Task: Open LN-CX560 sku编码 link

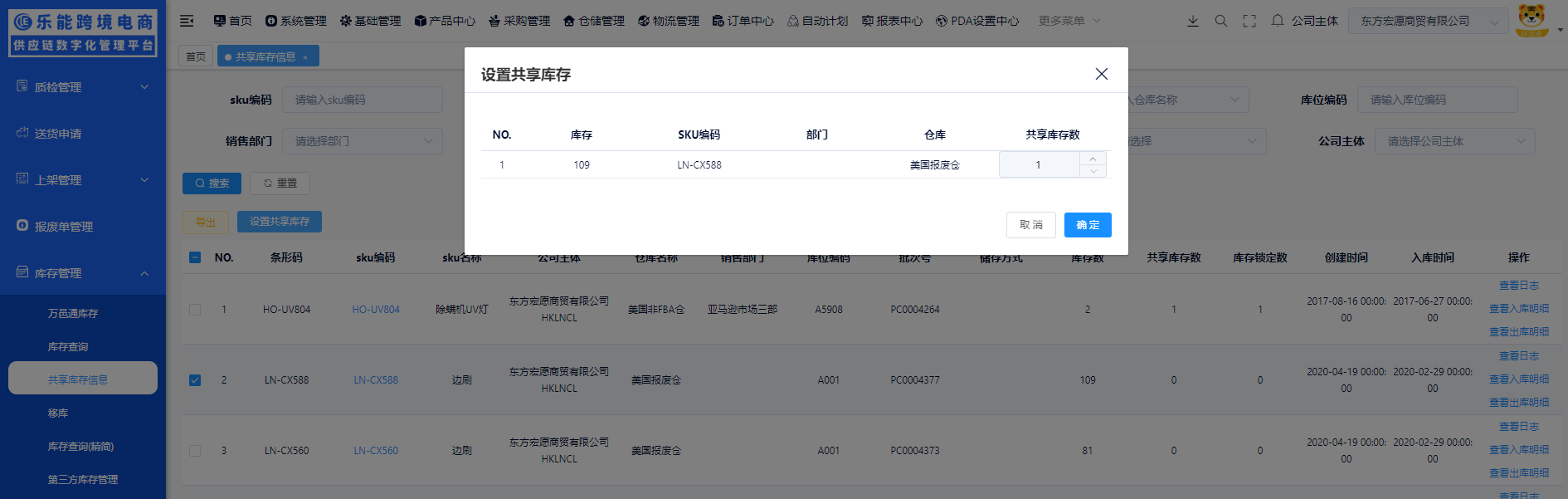Action: [x=376, y=451]
